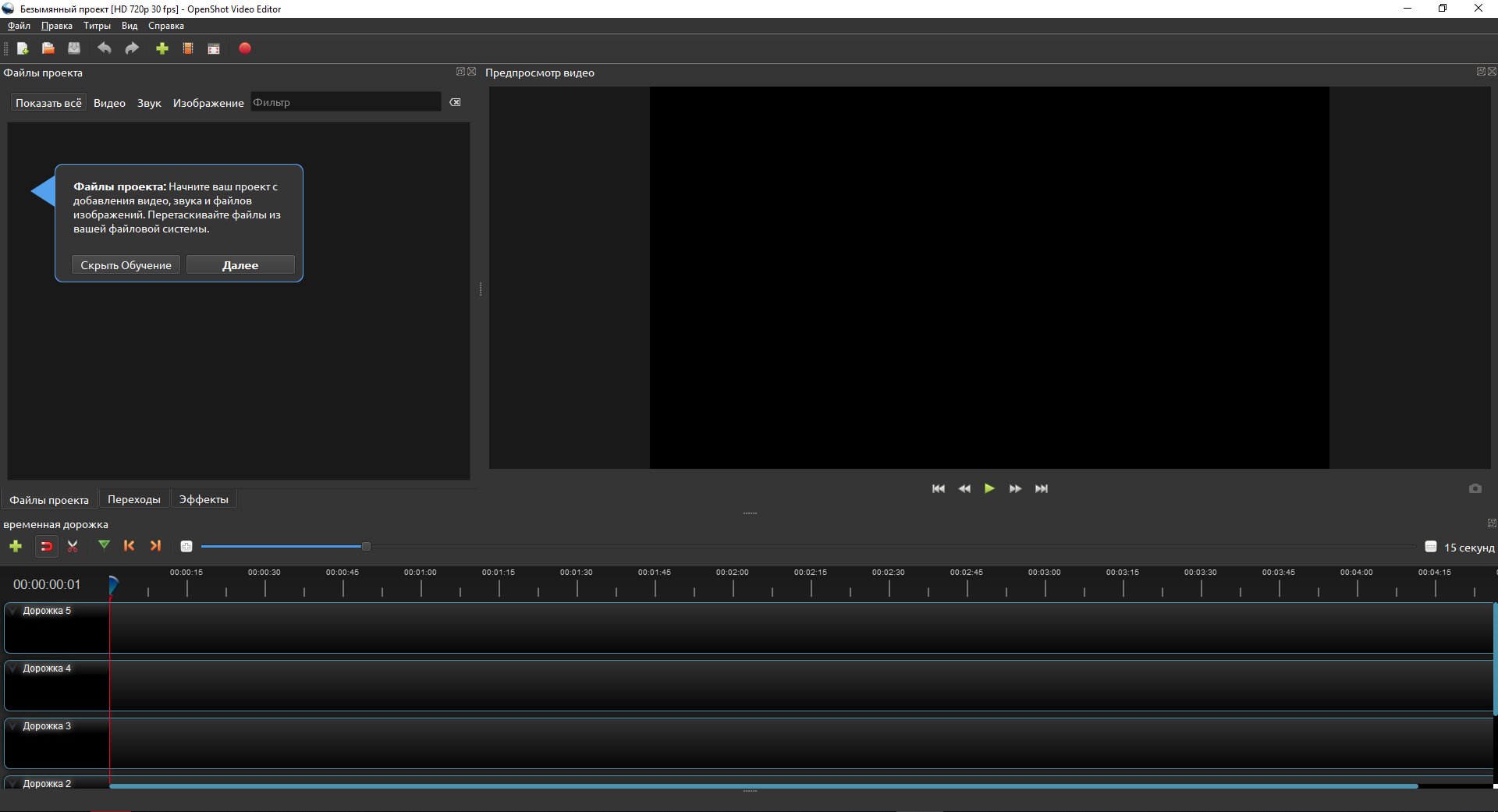Expand the Дорожка 3 track menu arrow
Image resolution: width=1498 pixels, height=812 pixels.
point(13,726)
